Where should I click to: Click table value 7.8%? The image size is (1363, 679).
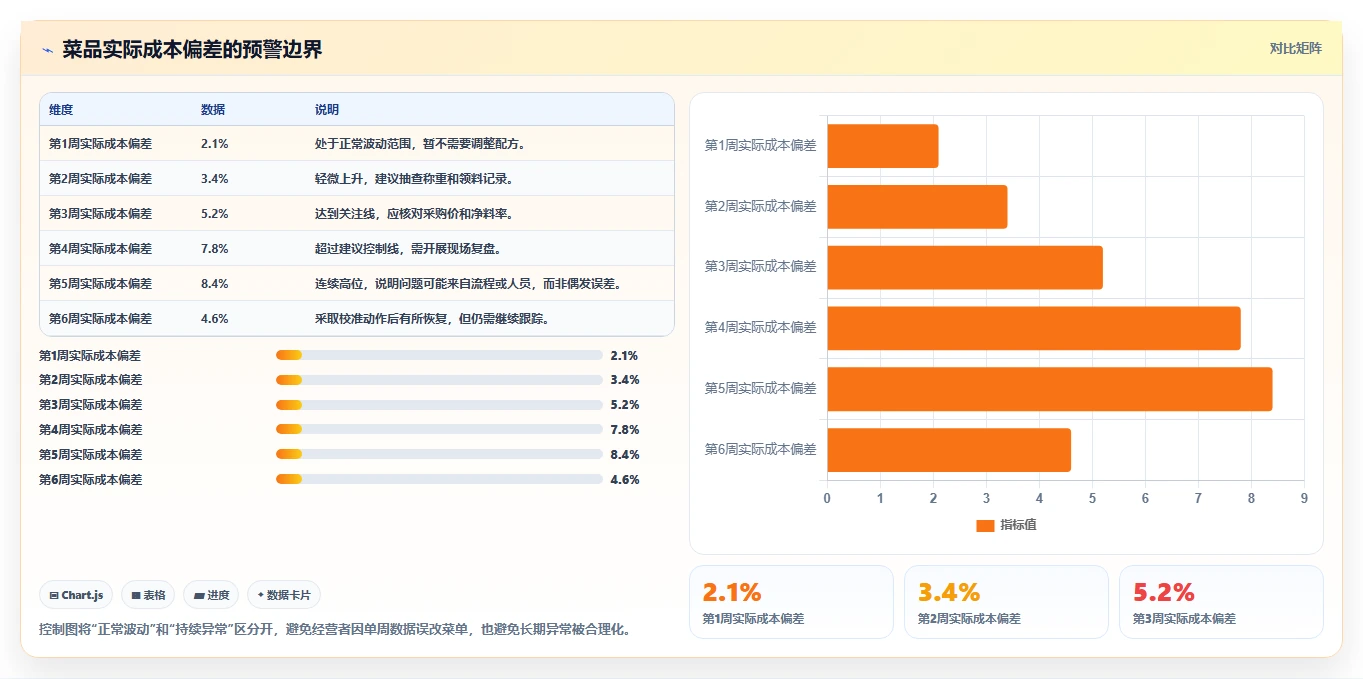[x=215, y=249]
